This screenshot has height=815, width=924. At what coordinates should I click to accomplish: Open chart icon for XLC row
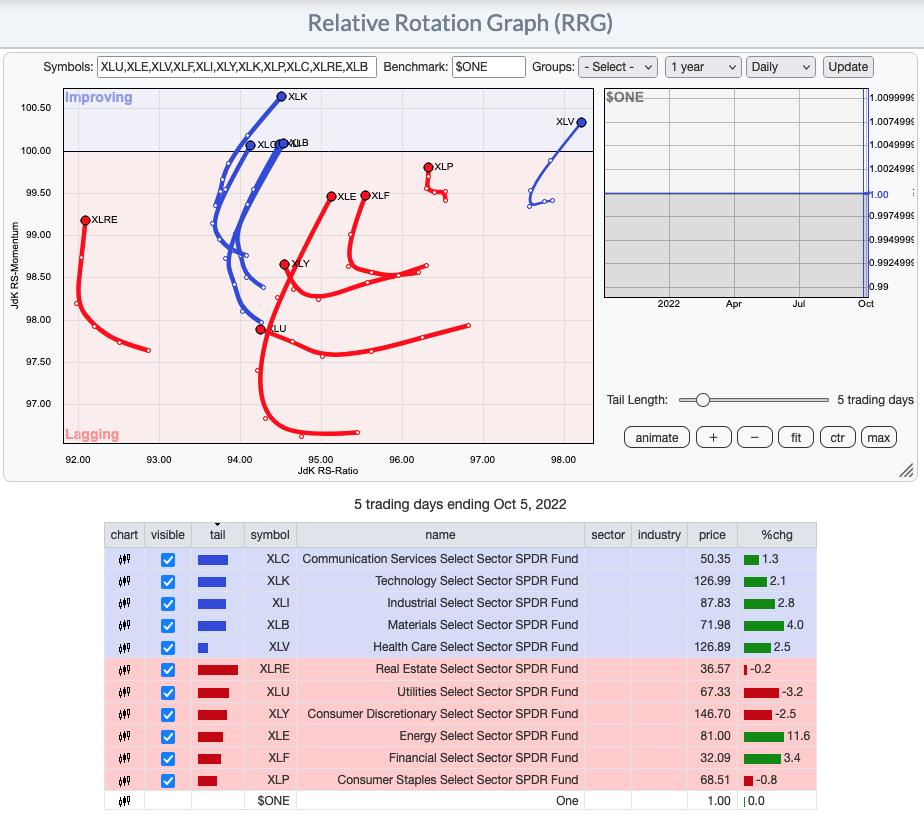click(x=124, y=559)
